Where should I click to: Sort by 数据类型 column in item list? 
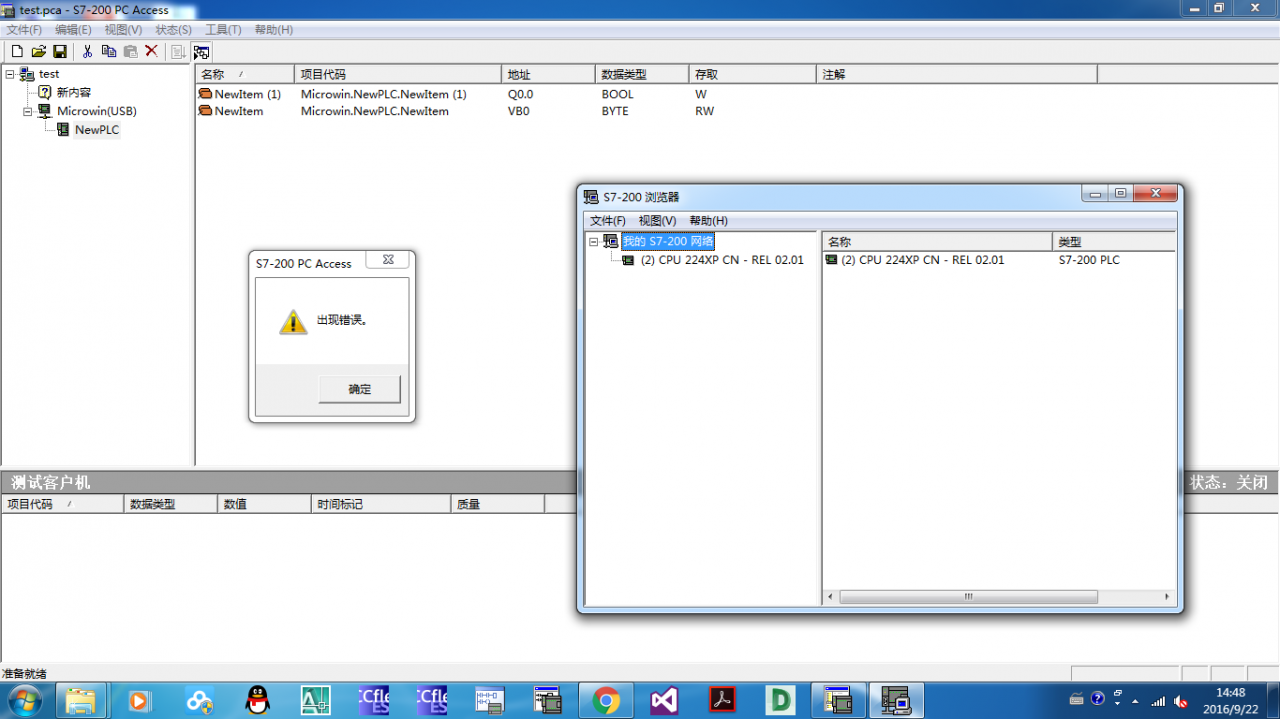642,74
